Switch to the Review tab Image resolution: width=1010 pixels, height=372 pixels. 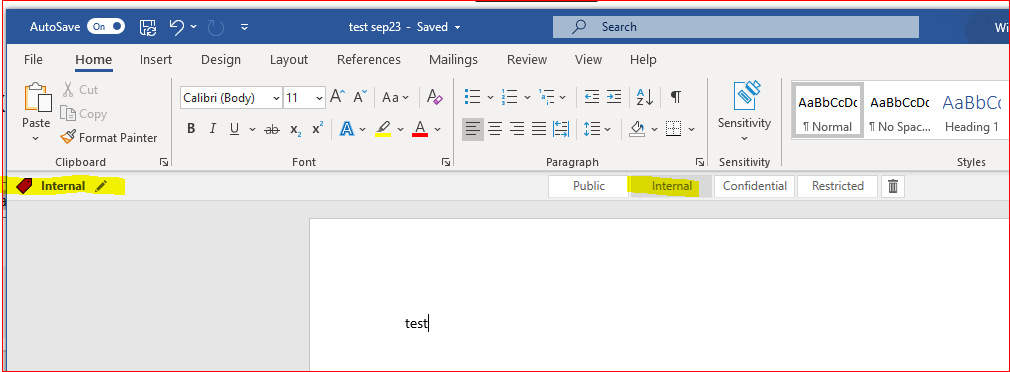point(527,60)
